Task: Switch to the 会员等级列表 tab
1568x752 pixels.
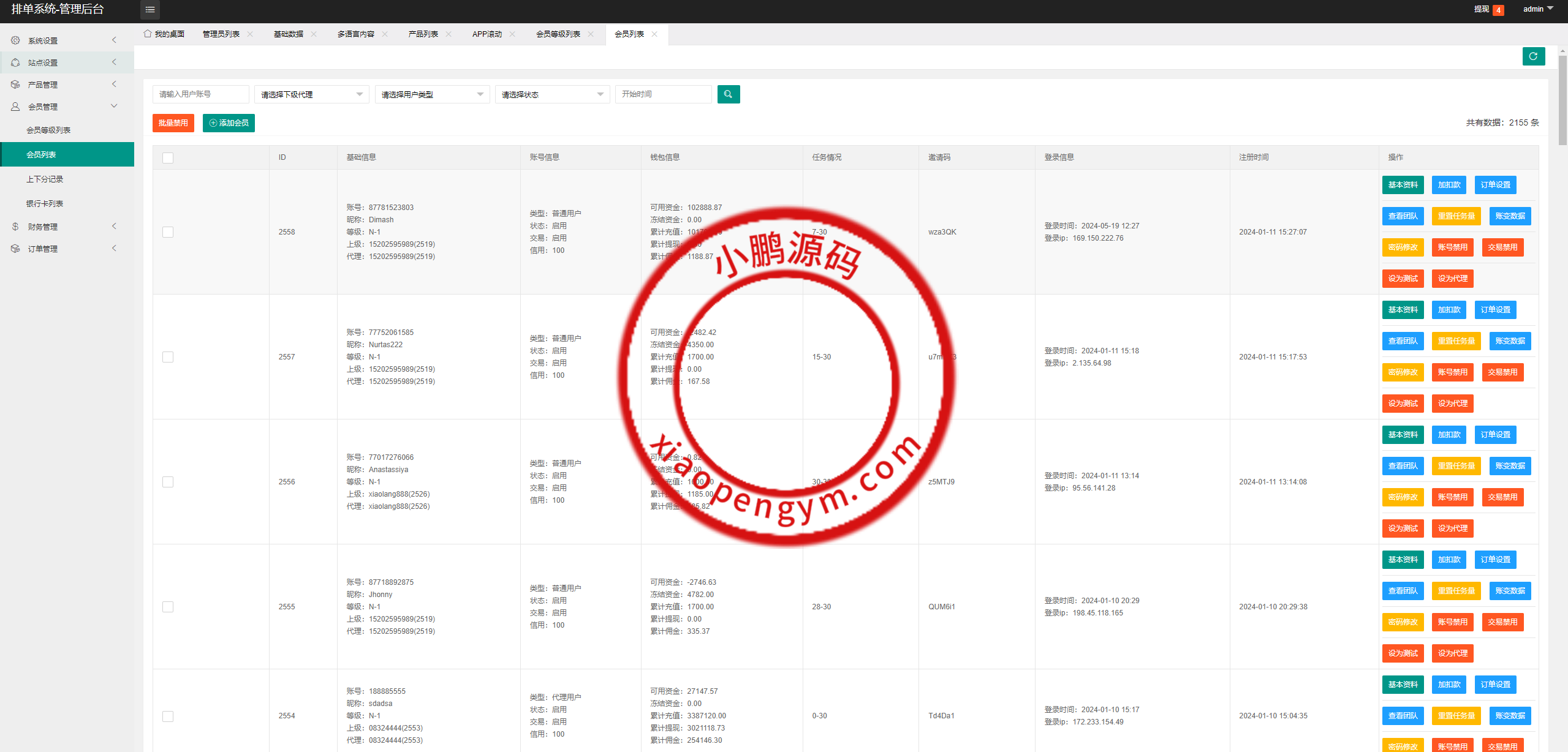Action: 558,34
